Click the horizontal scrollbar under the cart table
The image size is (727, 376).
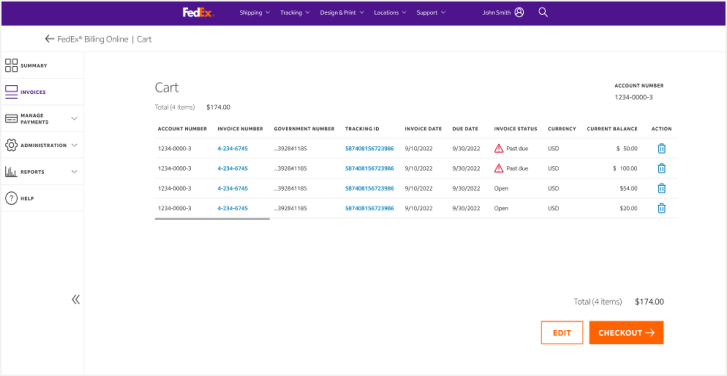(212, 218)
